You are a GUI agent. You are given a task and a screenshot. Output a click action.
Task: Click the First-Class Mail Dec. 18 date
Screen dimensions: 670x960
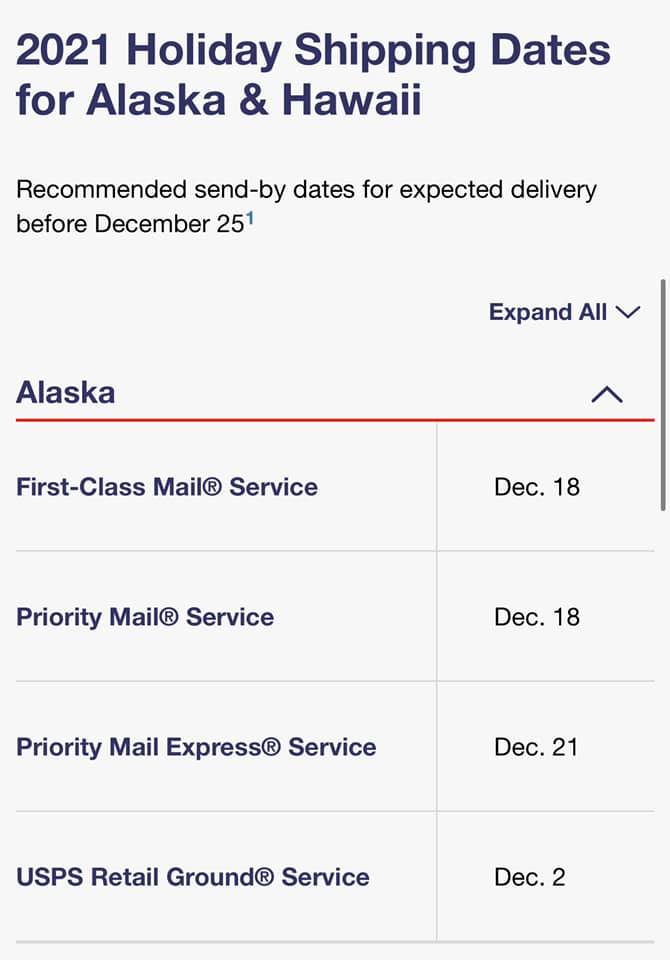coord(537,487)
